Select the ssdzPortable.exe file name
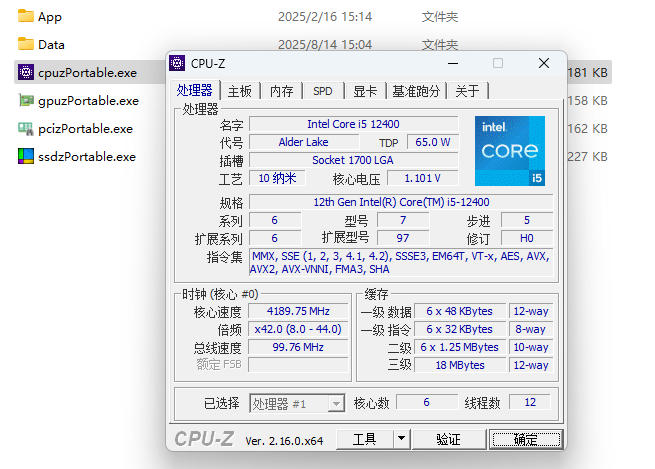 (87, 157)
